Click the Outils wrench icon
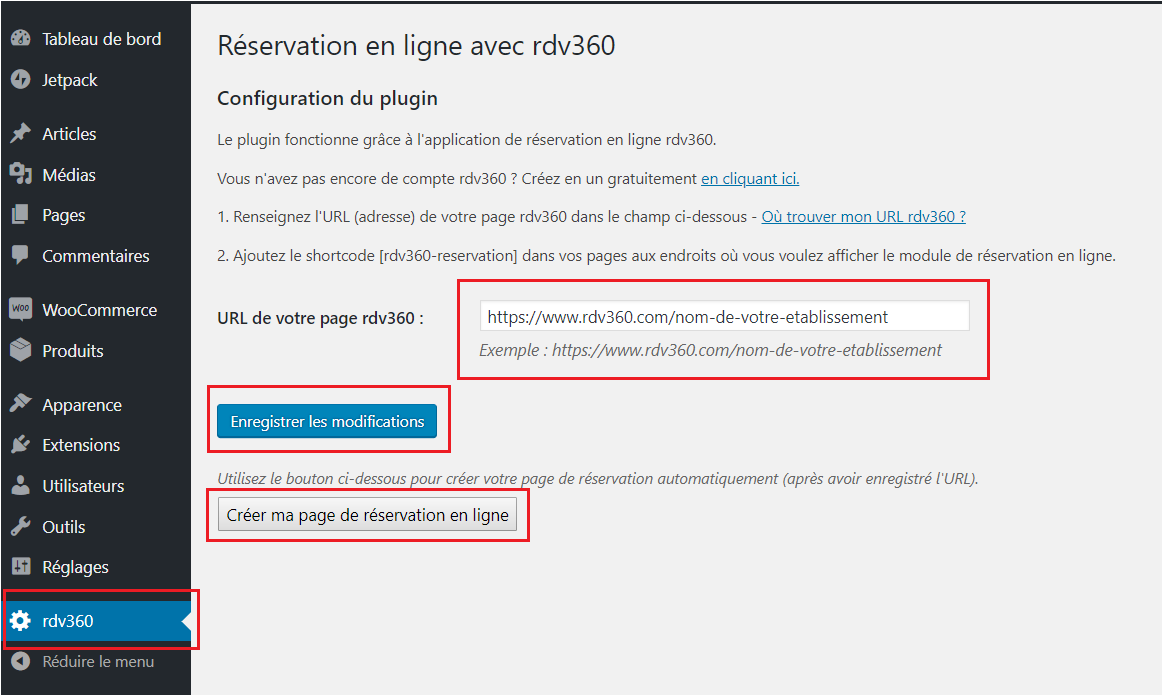The width and height of the screenshot is (1163, 696). pyautogui.click(x=21, y=526)
